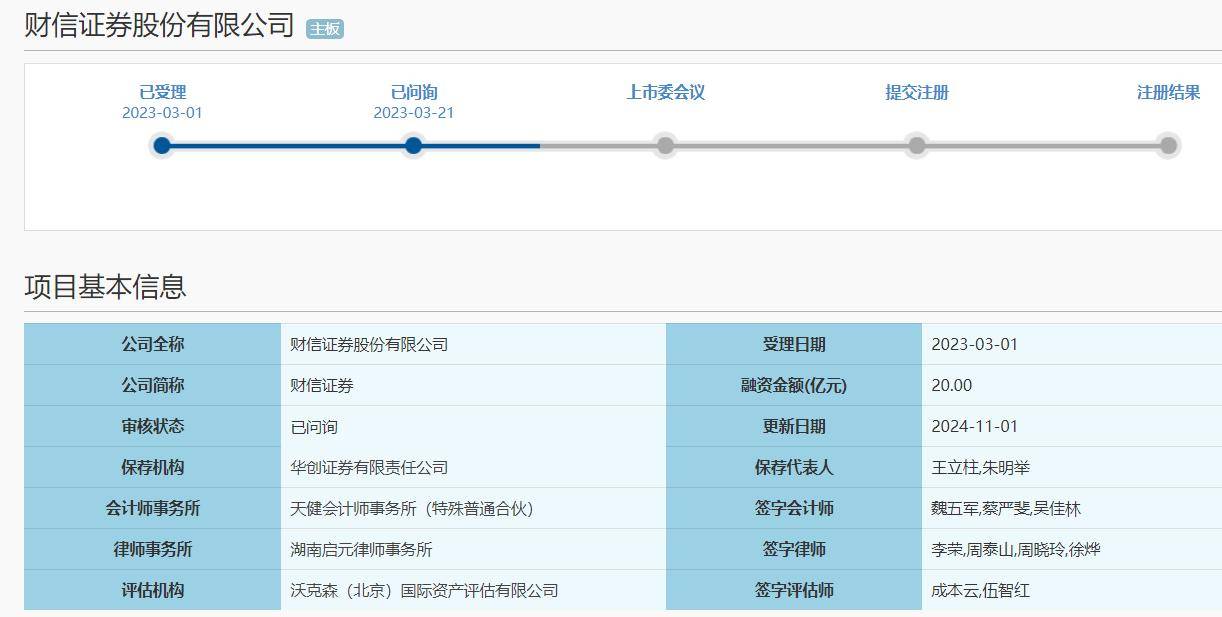The width and height of the screenshot is (1222, 617).
Task: Select 王立柱,朱明举 representatives value
Action: (x=980, y=467)
